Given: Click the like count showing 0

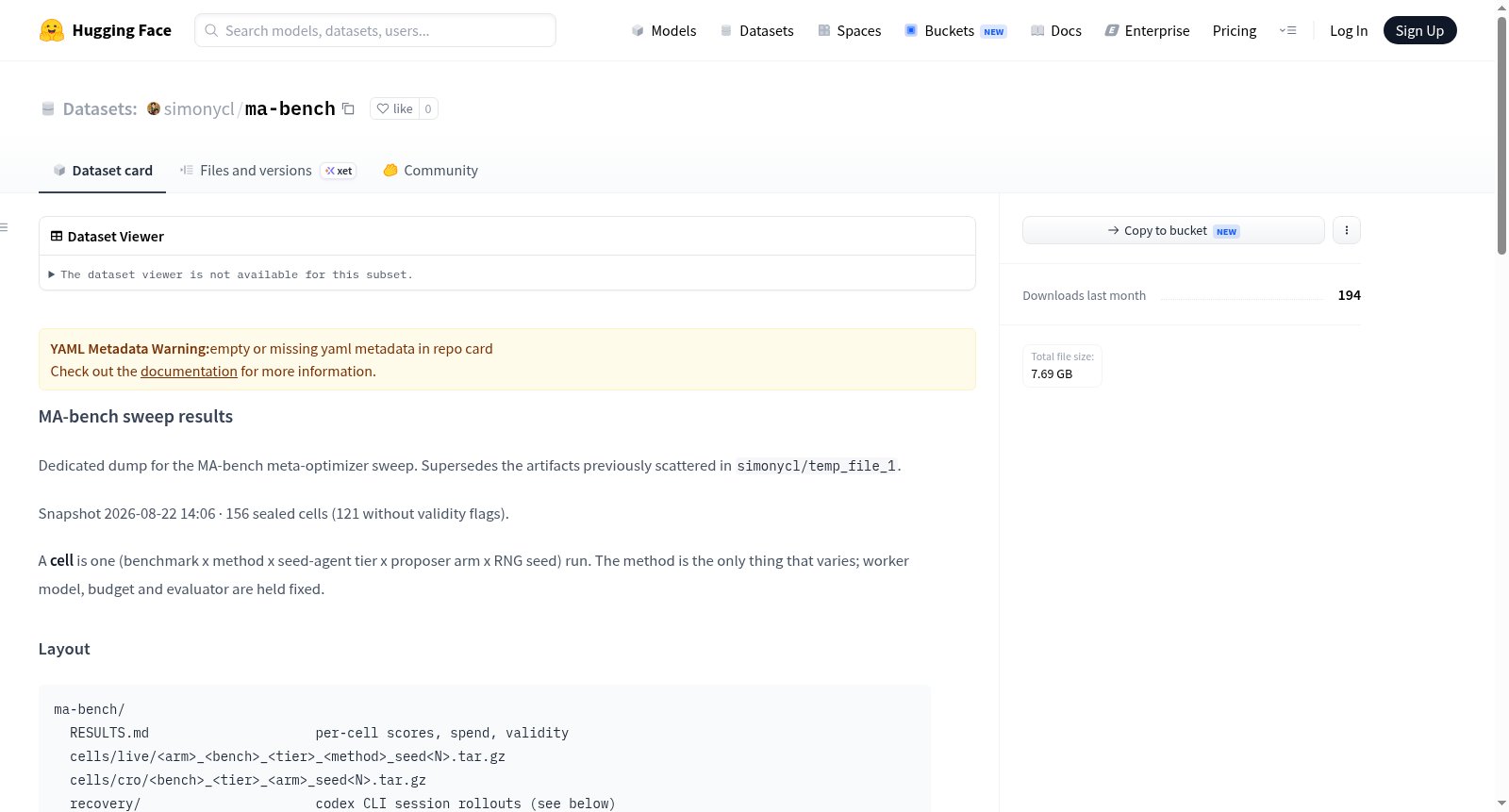Looking at the screenshot, I should click(x=428, y=108).
